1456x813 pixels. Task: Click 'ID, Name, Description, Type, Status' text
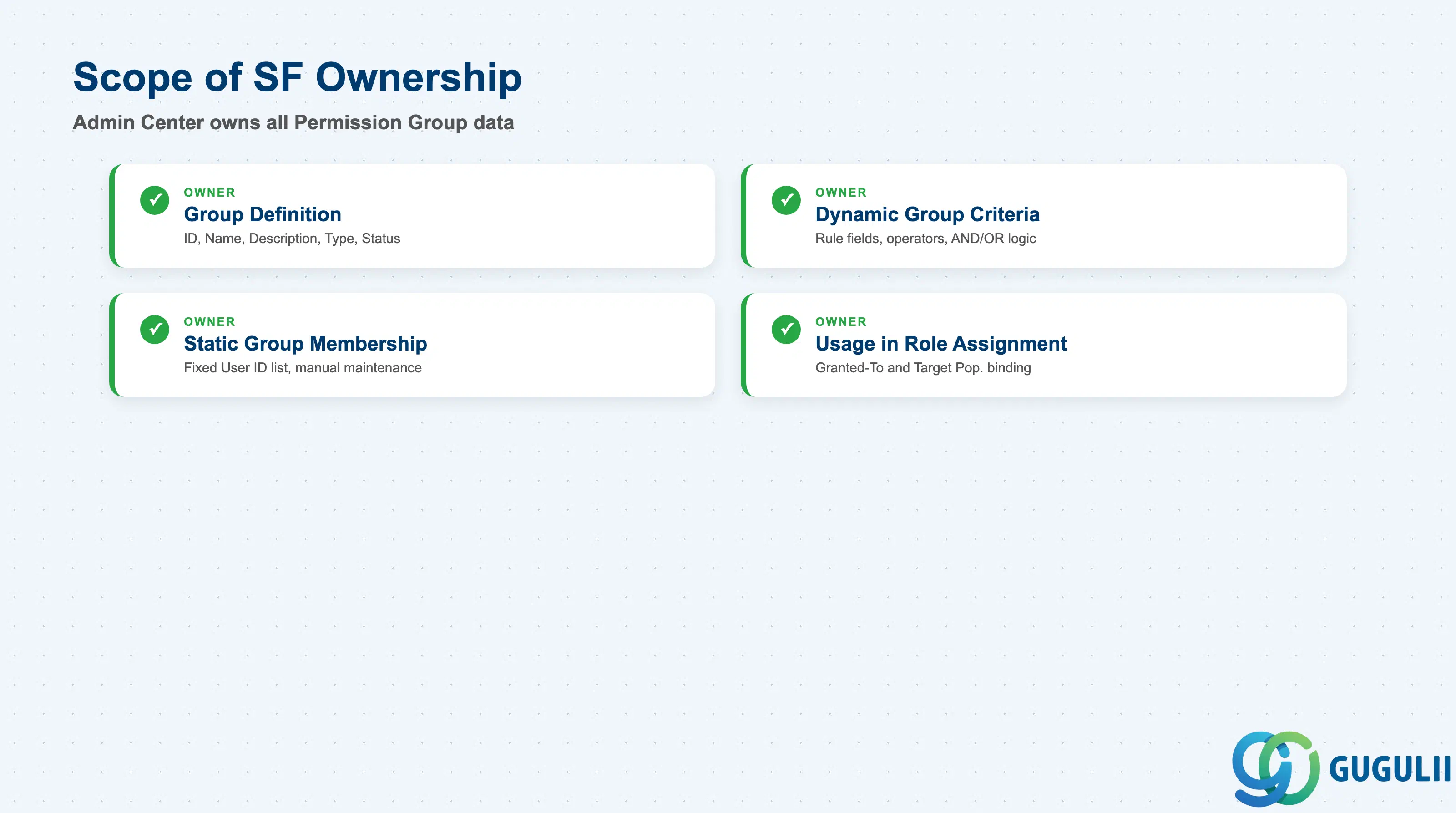(292, 239)
